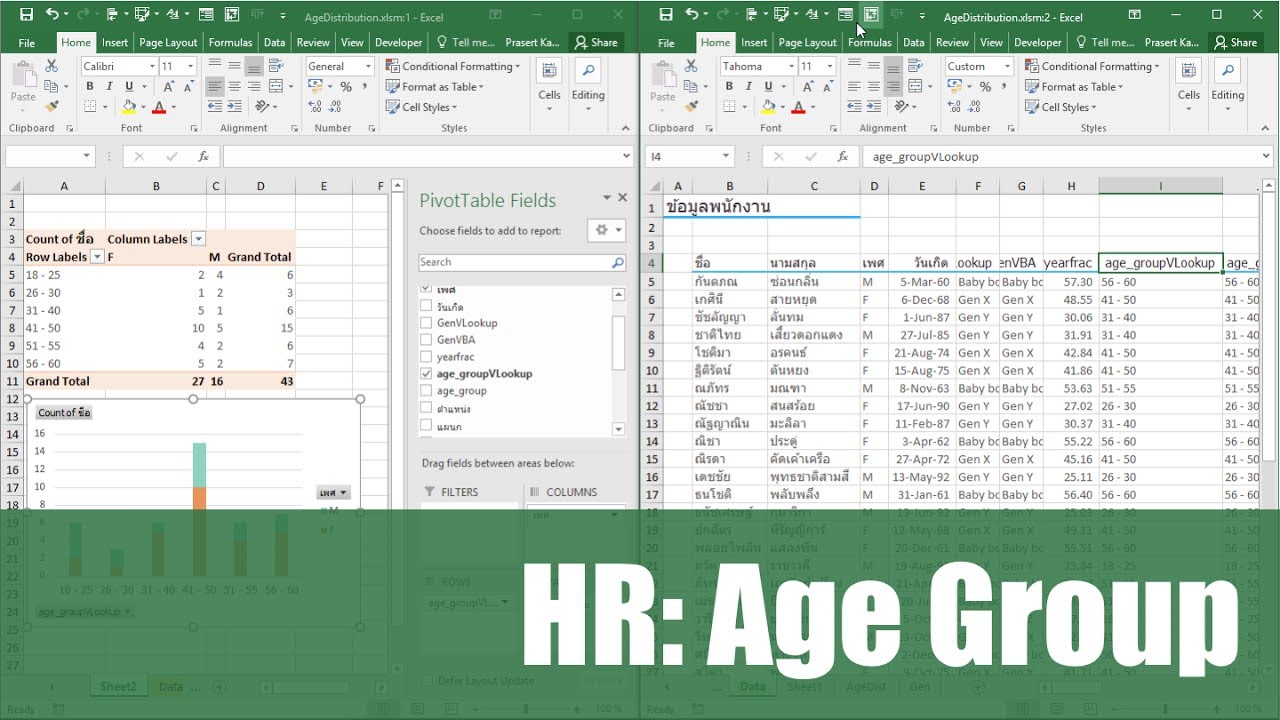Screen dimensions: 1280x720
Task: Save workbook in right Excel window
Action: tap(666, 15)
